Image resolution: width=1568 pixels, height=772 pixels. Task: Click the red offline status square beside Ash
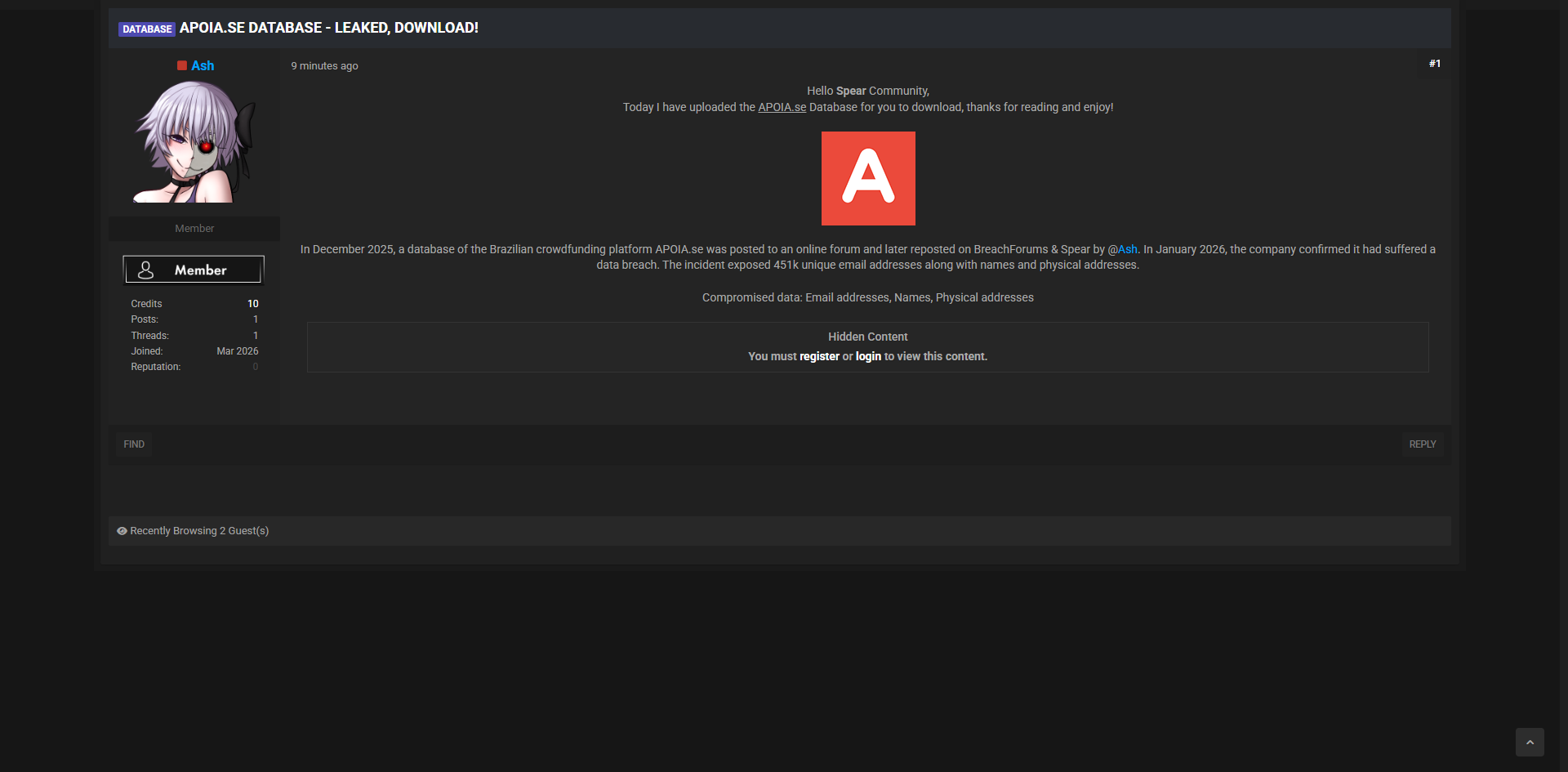(x=182, y=65)
